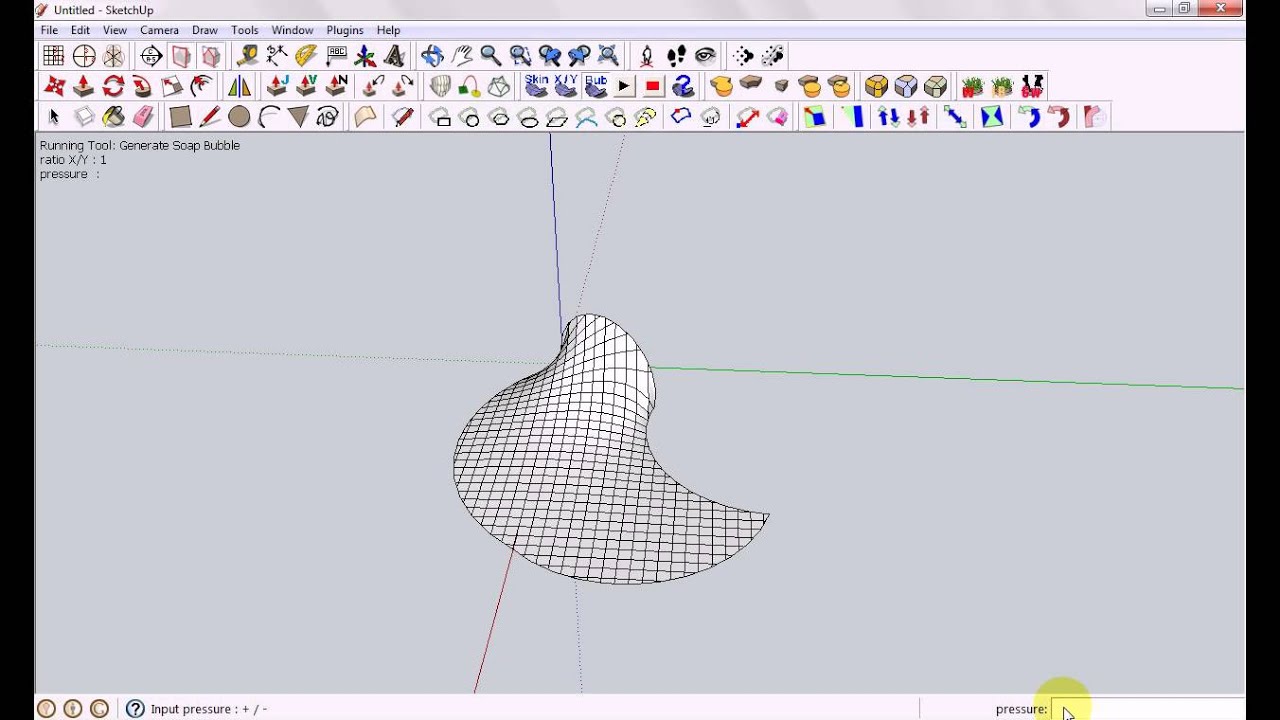
Task: Click the red redo curved arrow icon
Action: click(1058, 117)
